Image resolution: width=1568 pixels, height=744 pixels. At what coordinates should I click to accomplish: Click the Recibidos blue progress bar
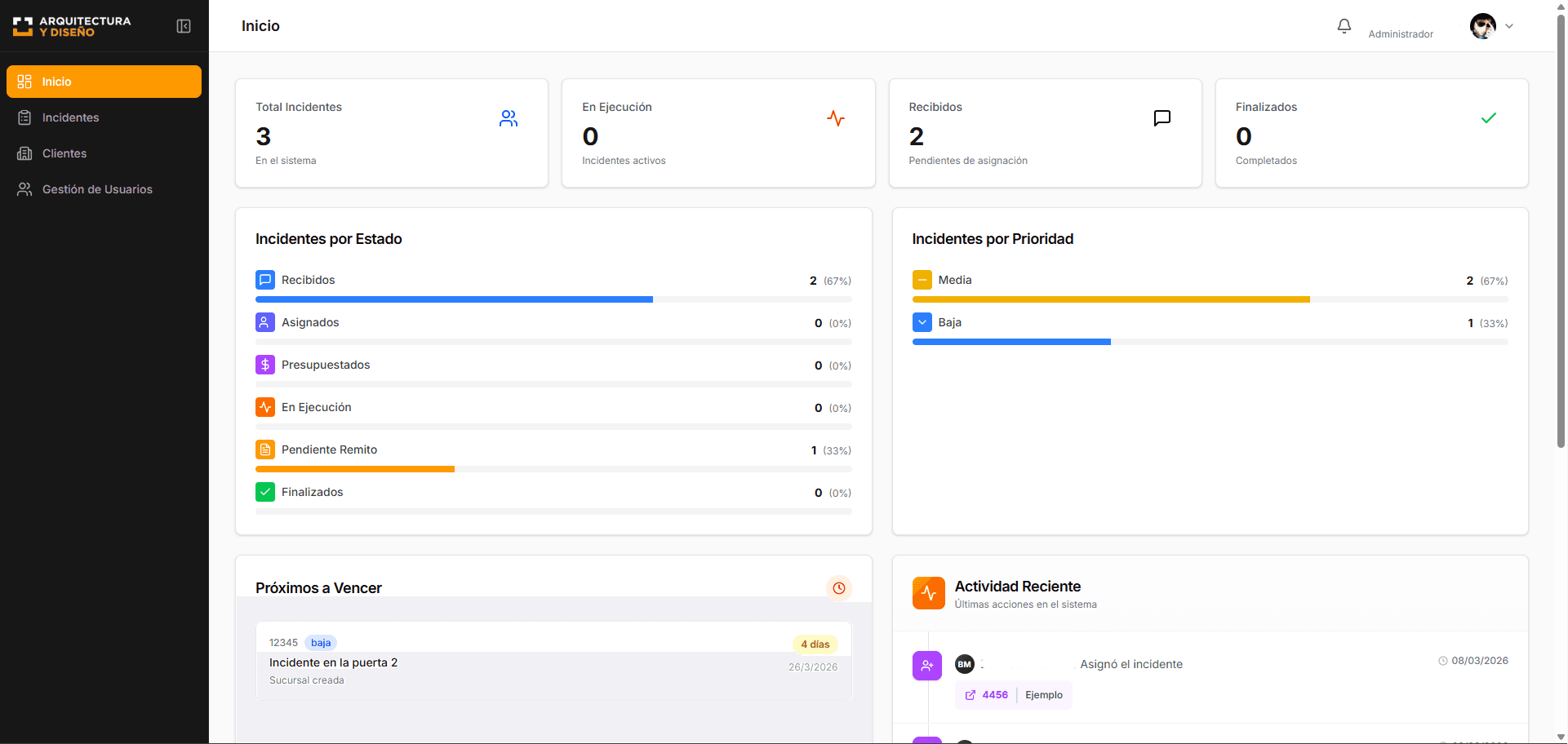[x=454, y=299]
